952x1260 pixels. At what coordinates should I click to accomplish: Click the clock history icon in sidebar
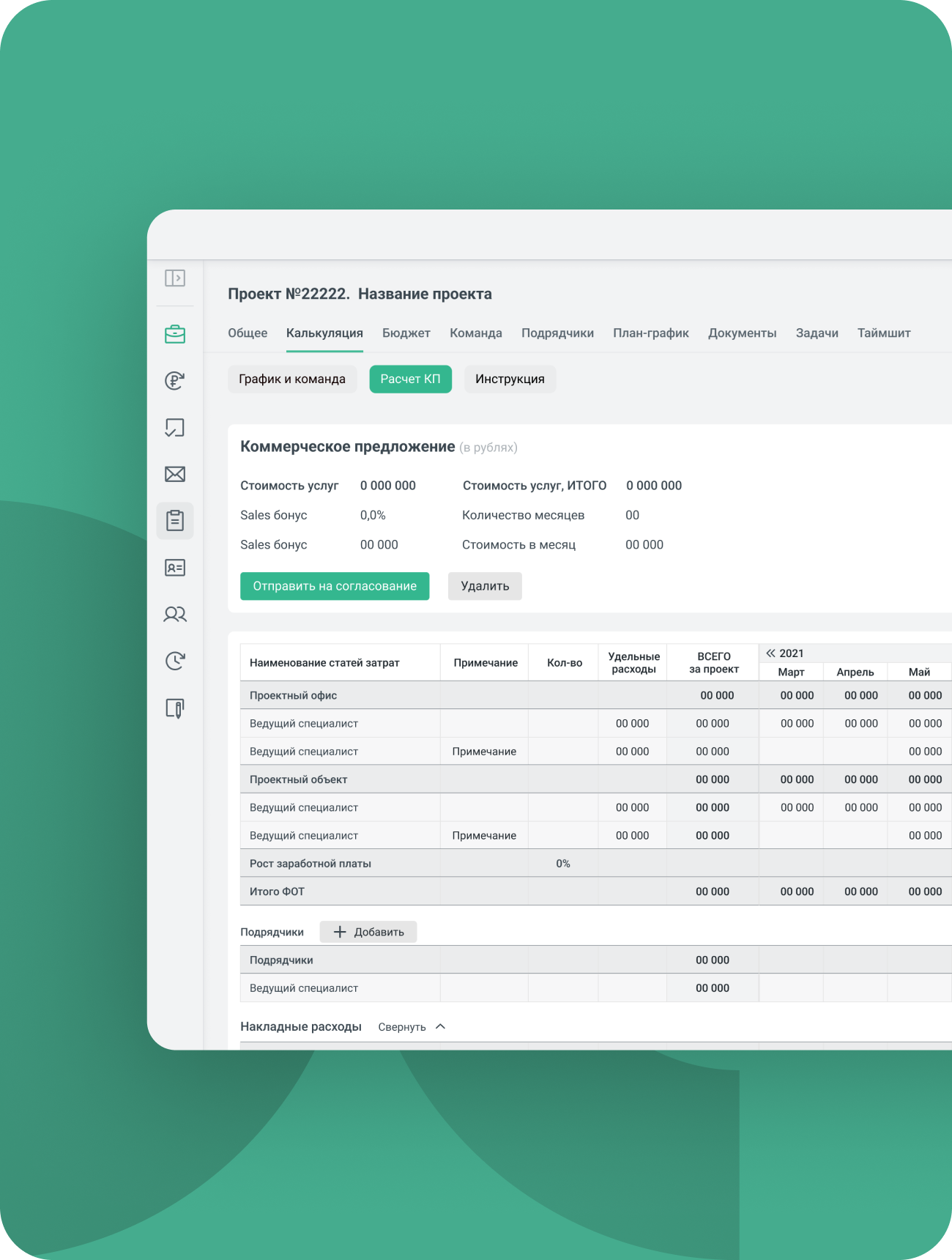click(x=175, y=661)
